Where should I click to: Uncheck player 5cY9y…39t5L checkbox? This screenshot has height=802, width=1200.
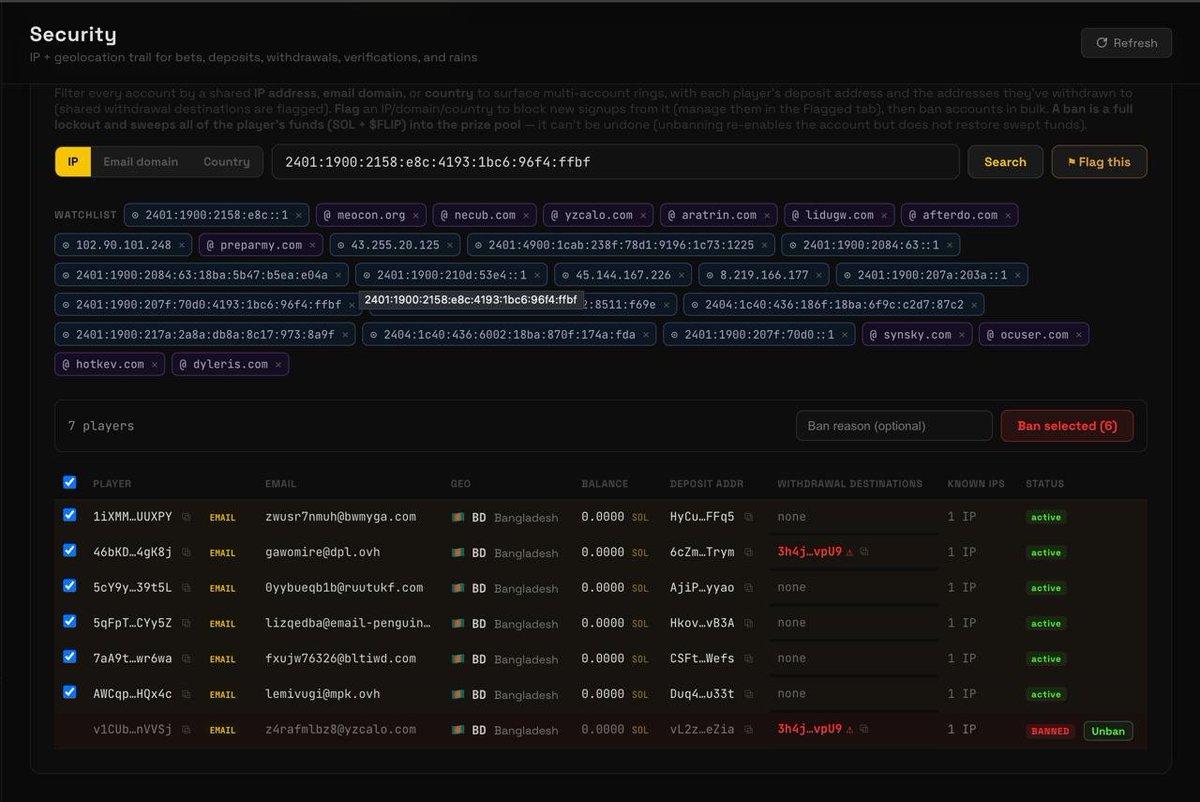click(x=70, y=586)
